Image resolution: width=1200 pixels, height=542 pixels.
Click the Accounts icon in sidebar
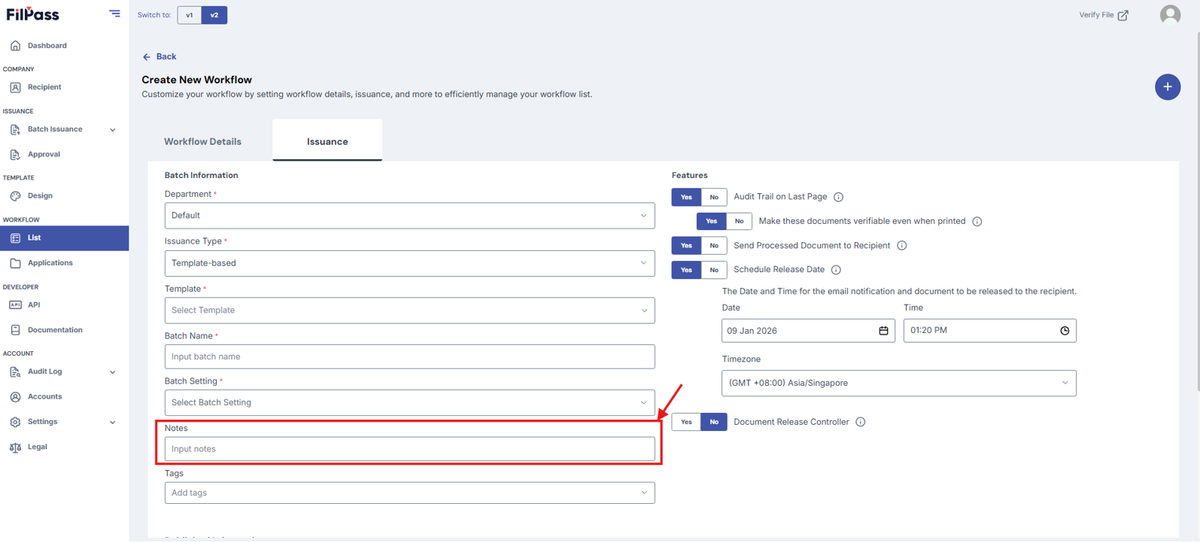[x=15, y=397]
